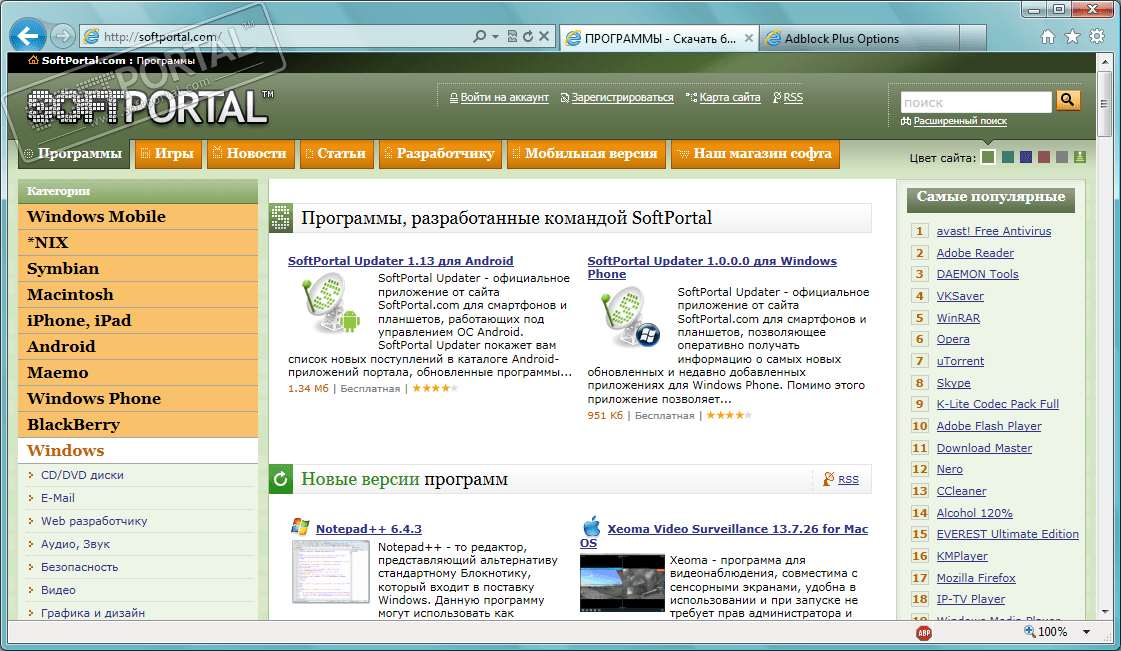
Task: Stop loading with the X icon
Action: point(544,36)
